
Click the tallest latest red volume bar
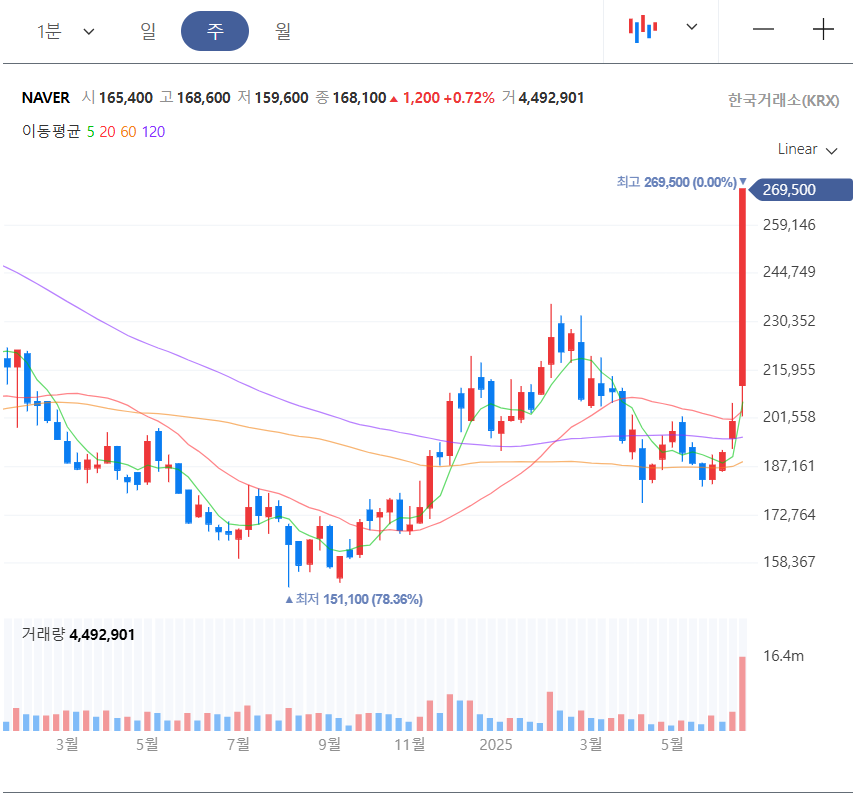742,693
